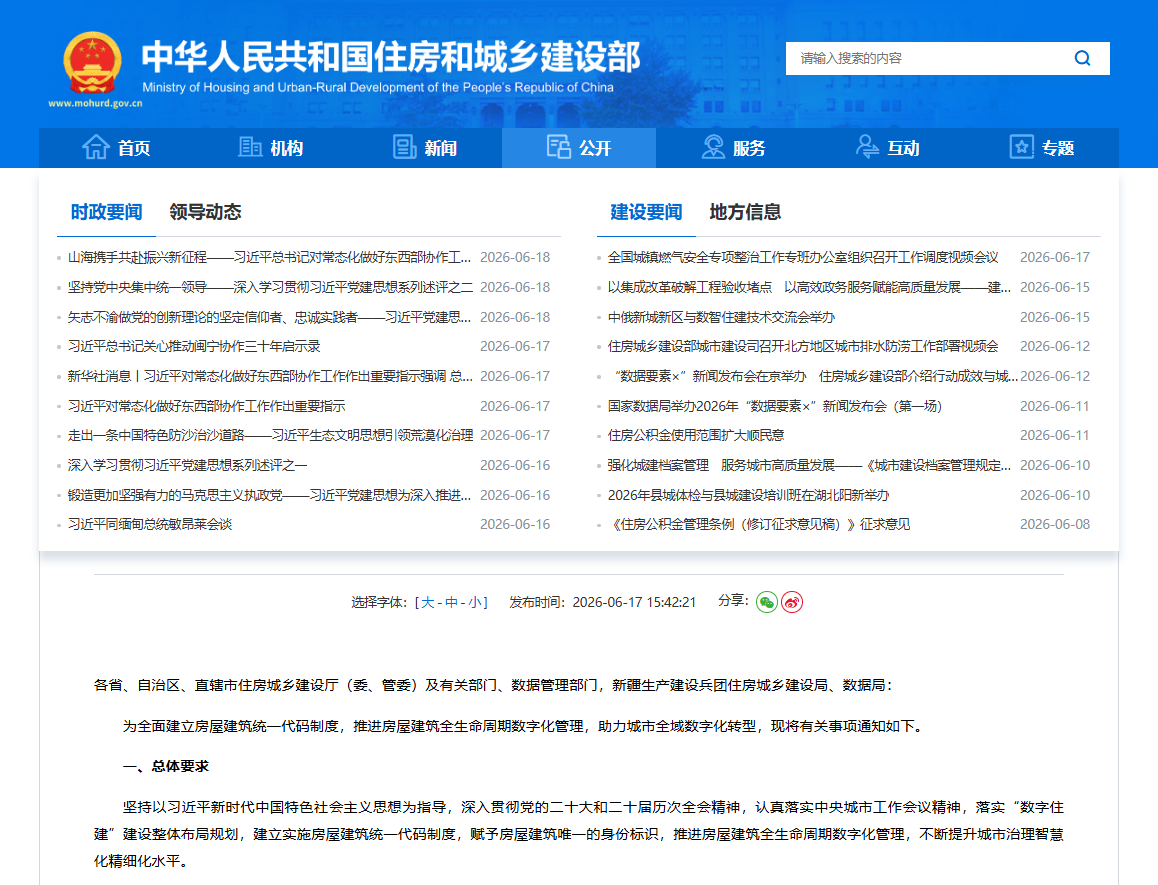Open article 住房公积金使用范围扩大顺民意
1158x885 pixels.
point(696,435)
